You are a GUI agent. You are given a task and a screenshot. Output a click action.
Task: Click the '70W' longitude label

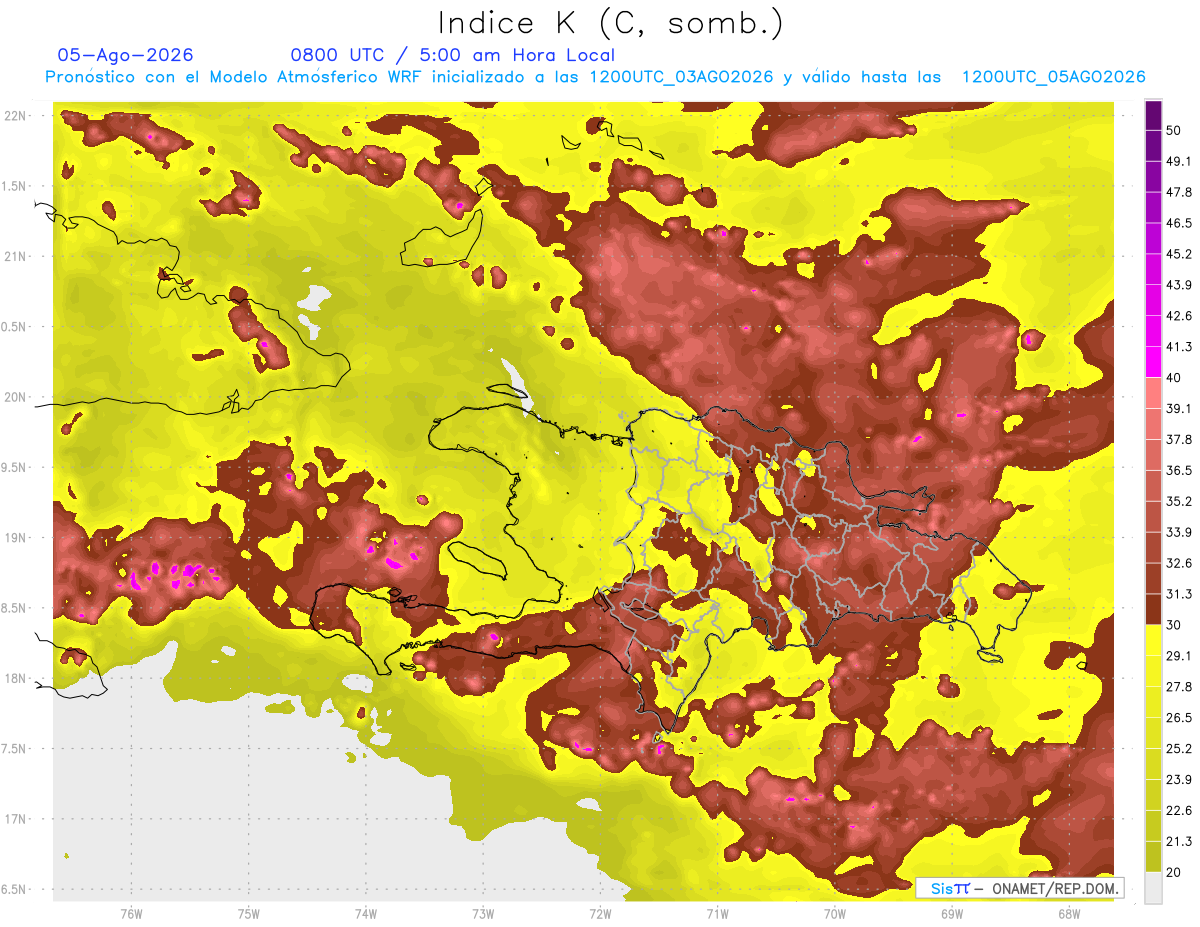pyautogui.click(x=835, y=913)
